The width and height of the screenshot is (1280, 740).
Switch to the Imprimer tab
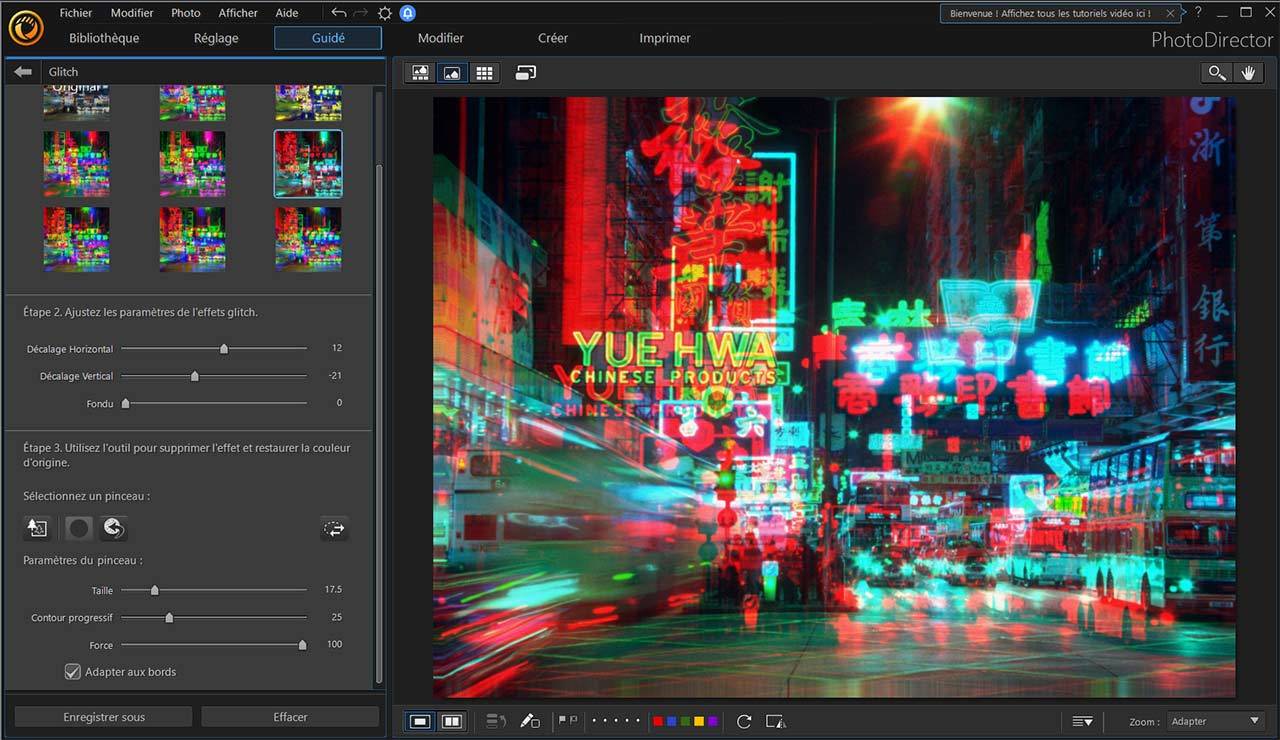(665, 38)
